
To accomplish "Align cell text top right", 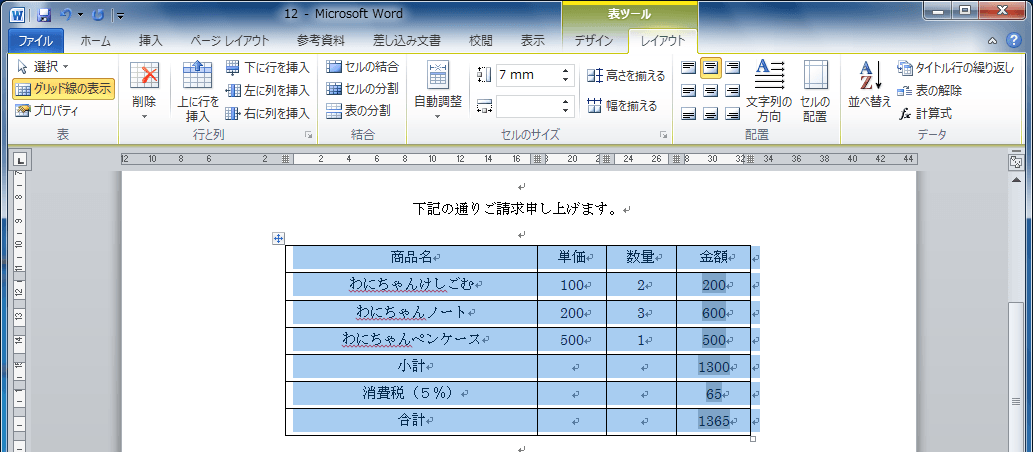I will tap(732, 67).
